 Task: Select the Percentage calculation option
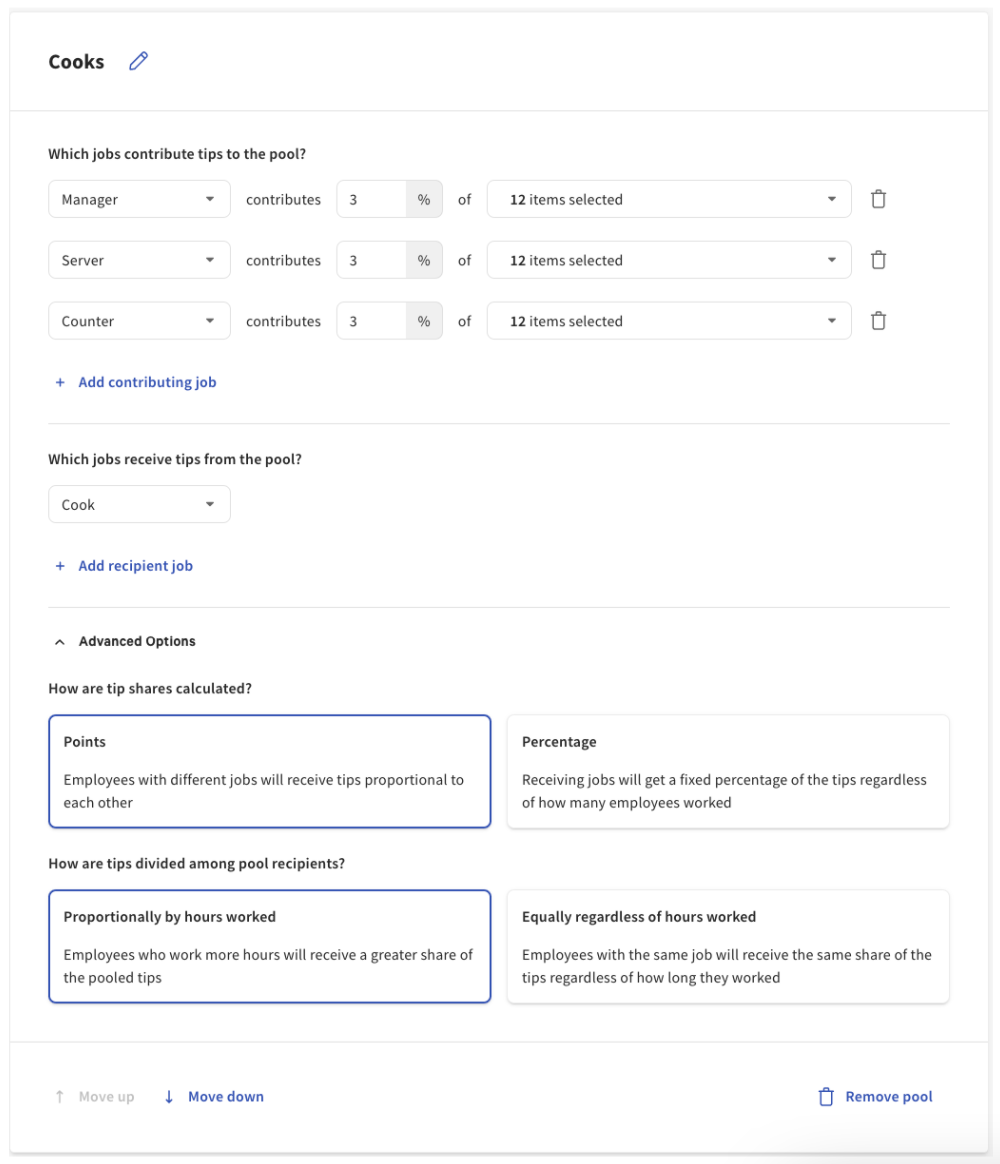(728, 770)
